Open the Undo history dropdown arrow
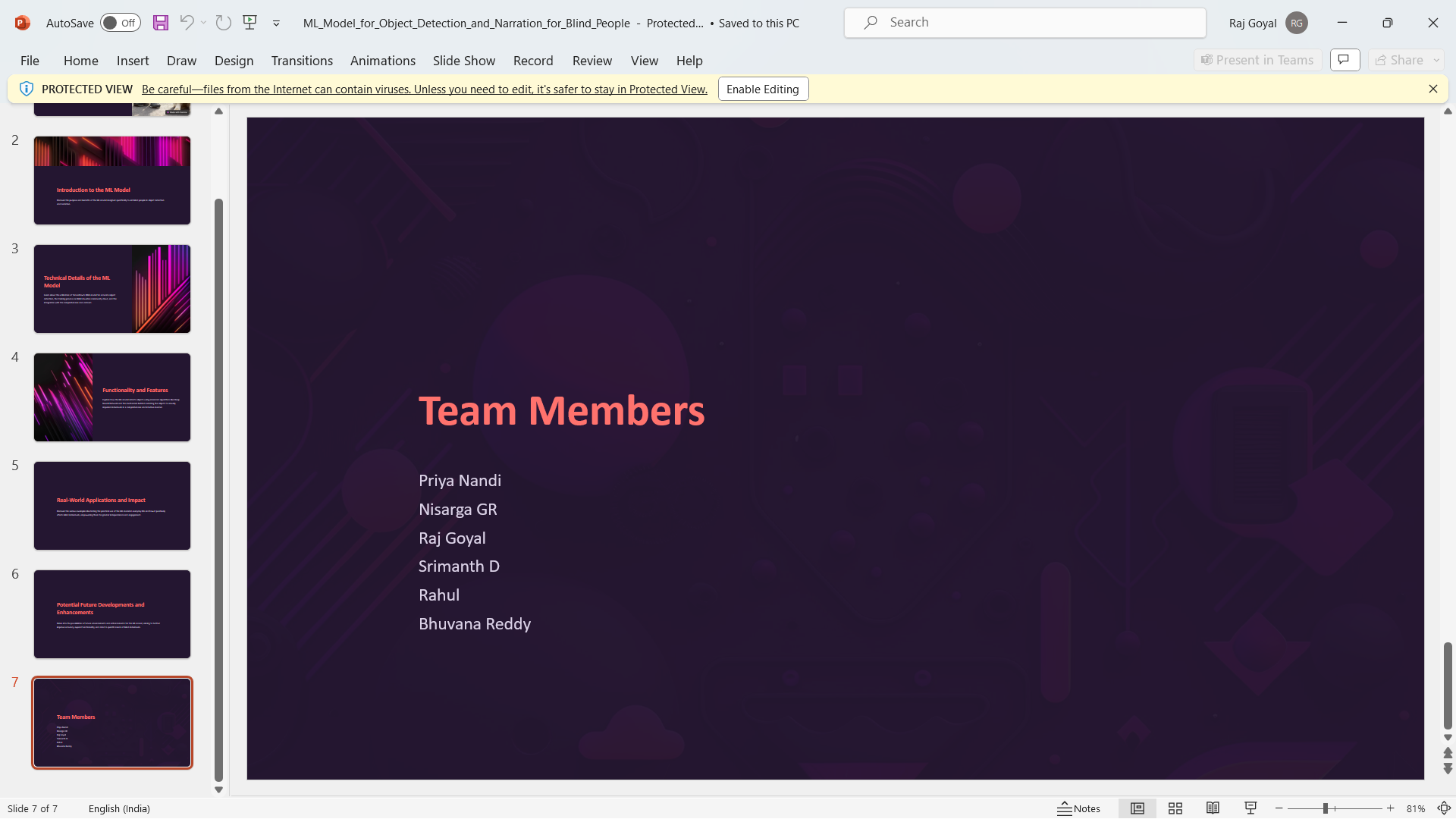 (204, 23)
